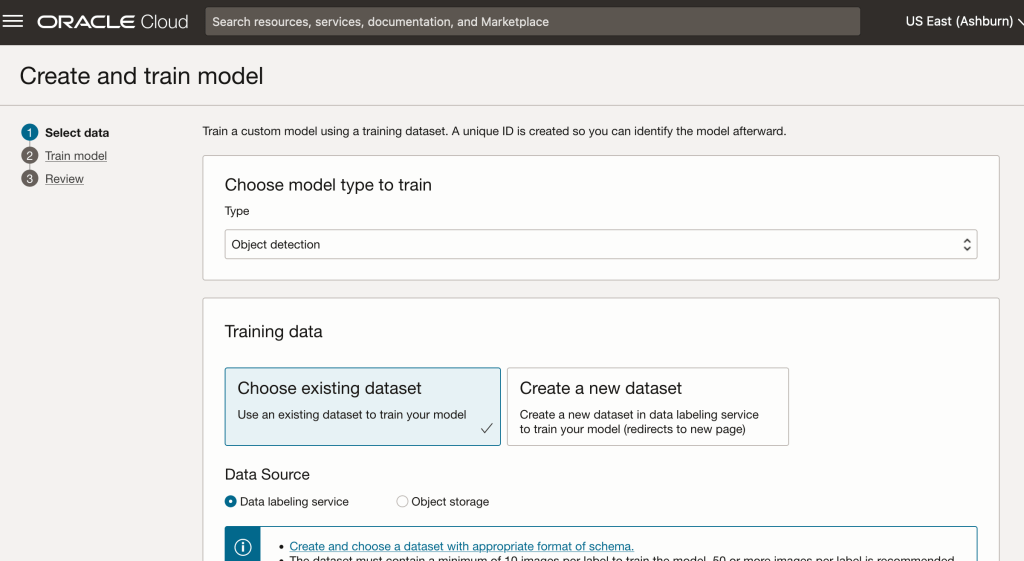The image size is (1024, 561).
Task: Click the step 1 numbered circle
Action: (30, 132)
